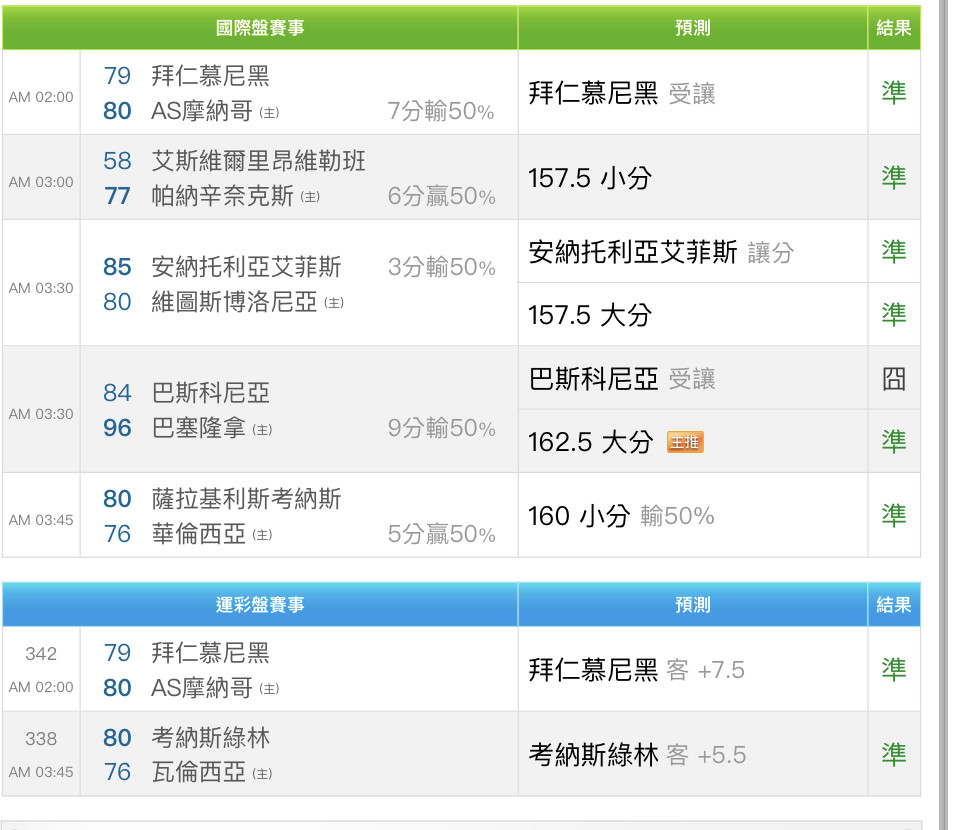
Task: Click the blue 結果 column header
Action: point(894,605)
